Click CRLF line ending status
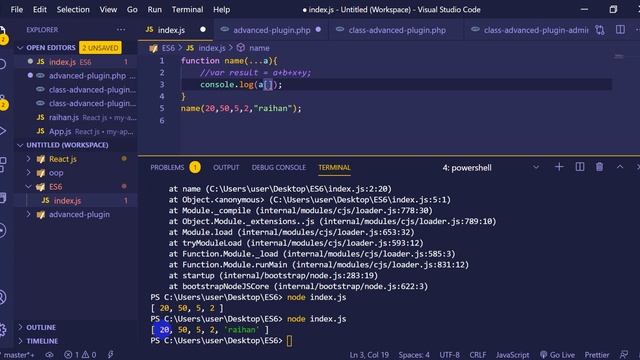Screen dimensions: 640x360 click(478, 355)
